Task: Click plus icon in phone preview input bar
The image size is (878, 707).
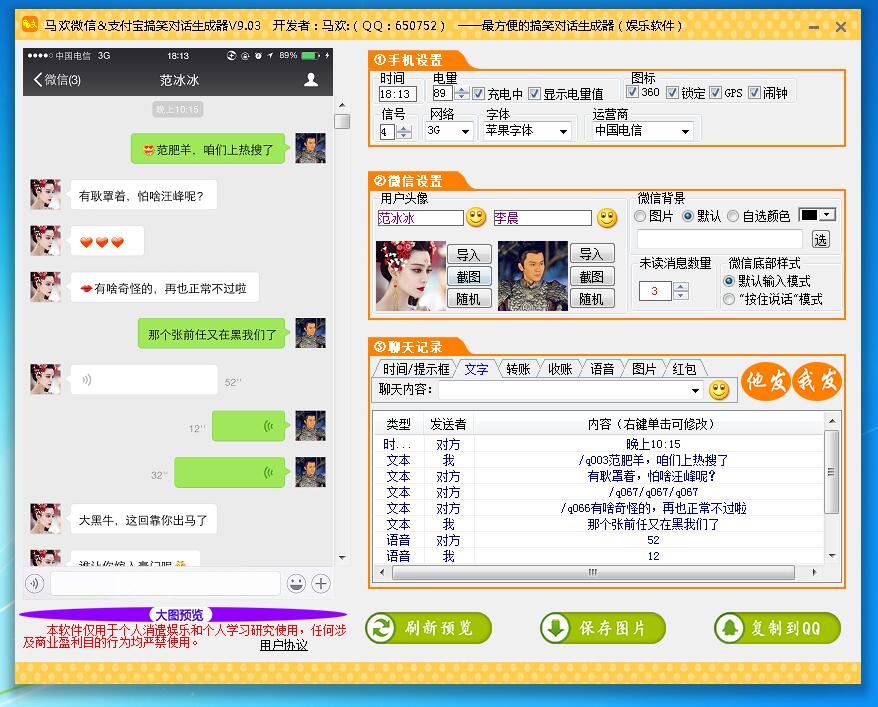Action: coord(321,583)
